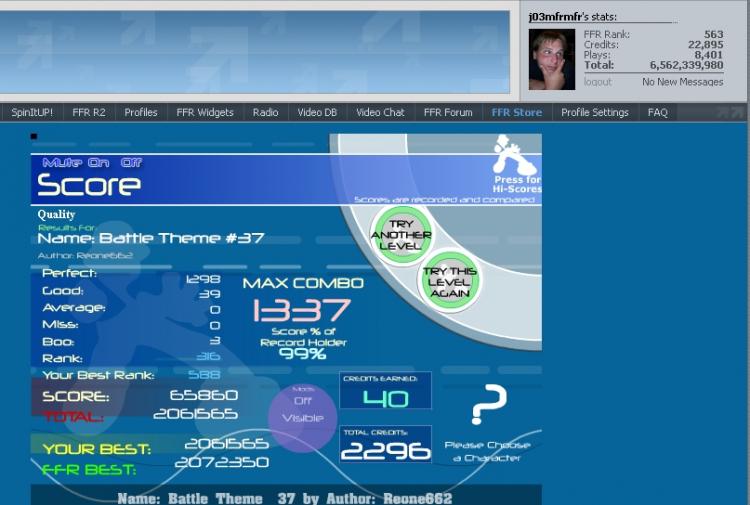Open the SpinItUP! menu item
Screen dimensions: 750x505
pyautogui.click(x=32, y=112)
